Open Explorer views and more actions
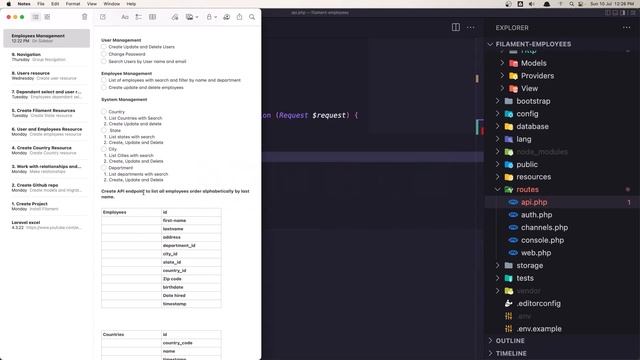The image size is (640, 360). pyautogui.click(x=627, y=27)
